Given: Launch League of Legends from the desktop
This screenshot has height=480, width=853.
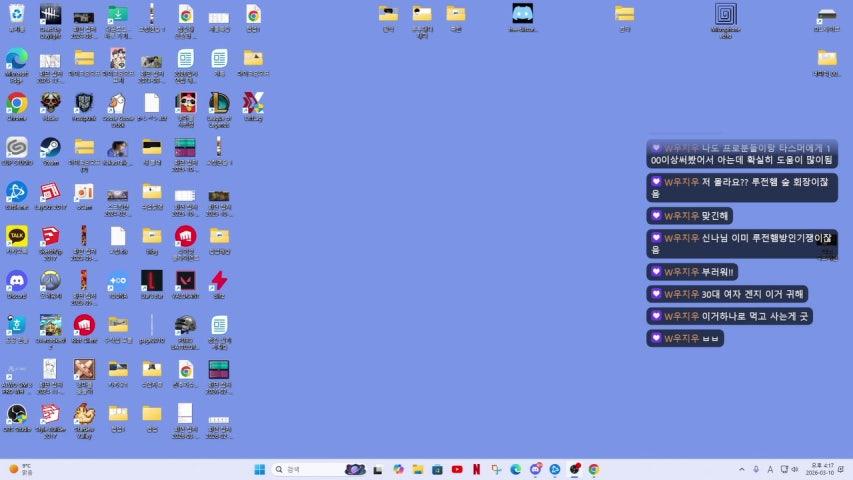Looking at the screenshot, I should pyautogui.click(x=219, y=103).
